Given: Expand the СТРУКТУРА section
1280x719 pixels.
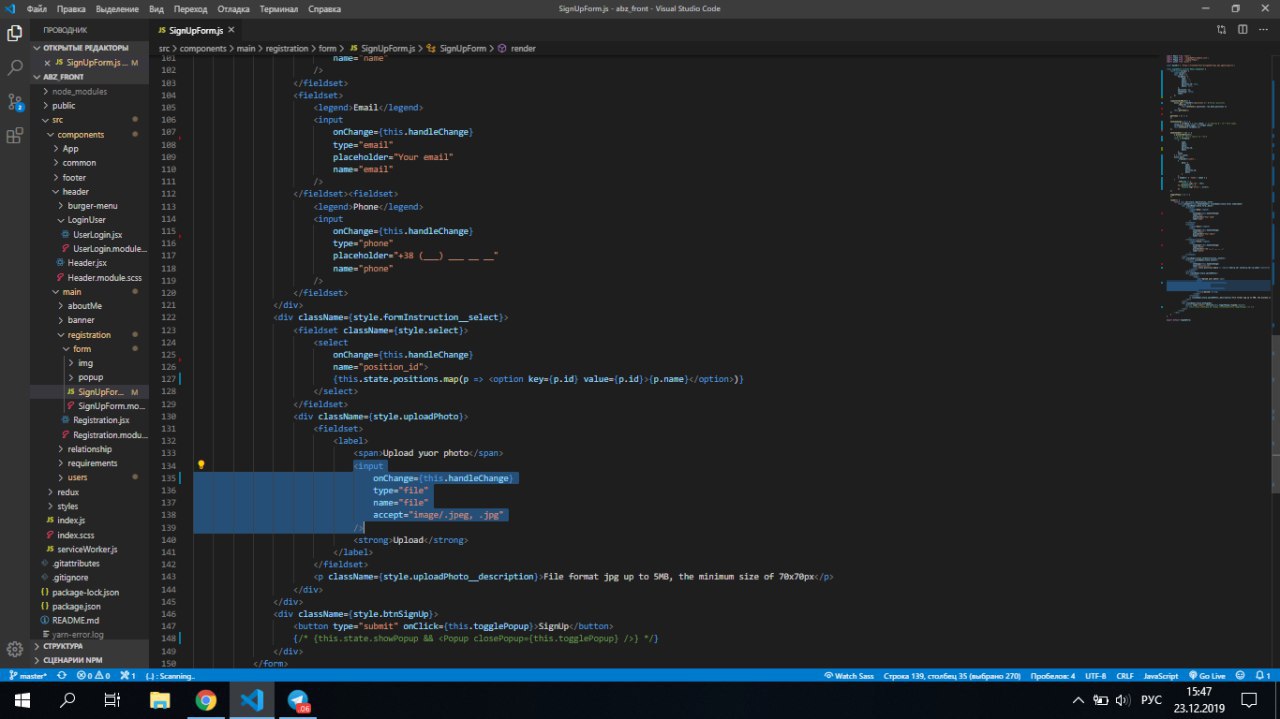Looking at the screenshot, I should click(x=63, y=647).
